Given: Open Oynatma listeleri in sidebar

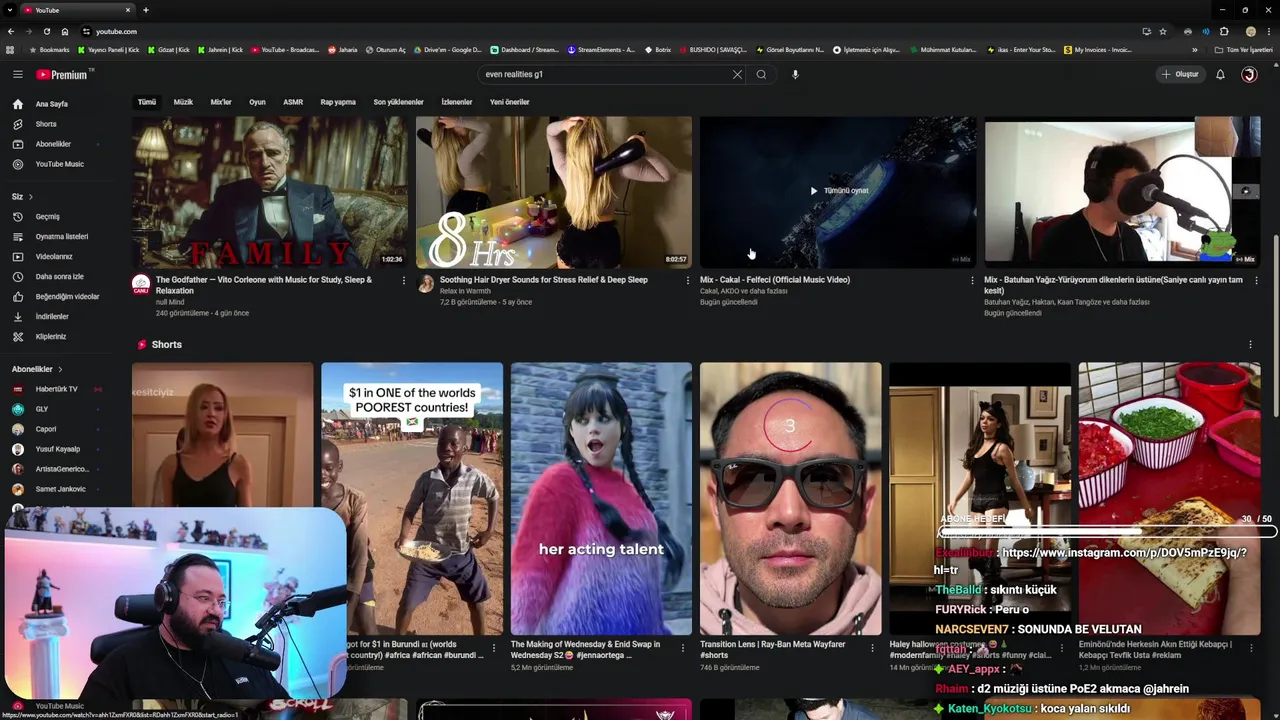Looking at the screenshot, I should click(60, 236).
